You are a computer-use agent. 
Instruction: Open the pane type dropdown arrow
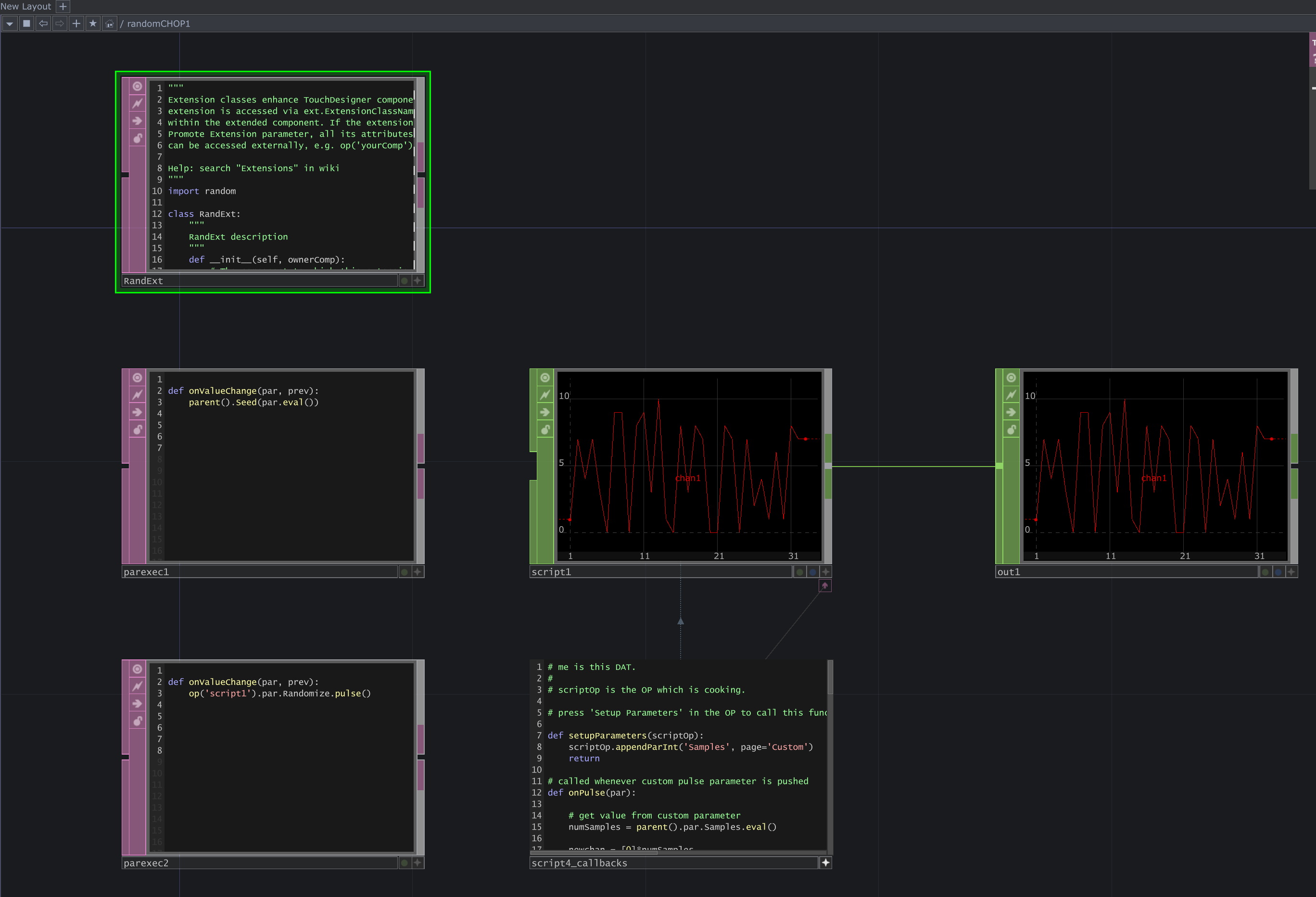coord(10,24)
